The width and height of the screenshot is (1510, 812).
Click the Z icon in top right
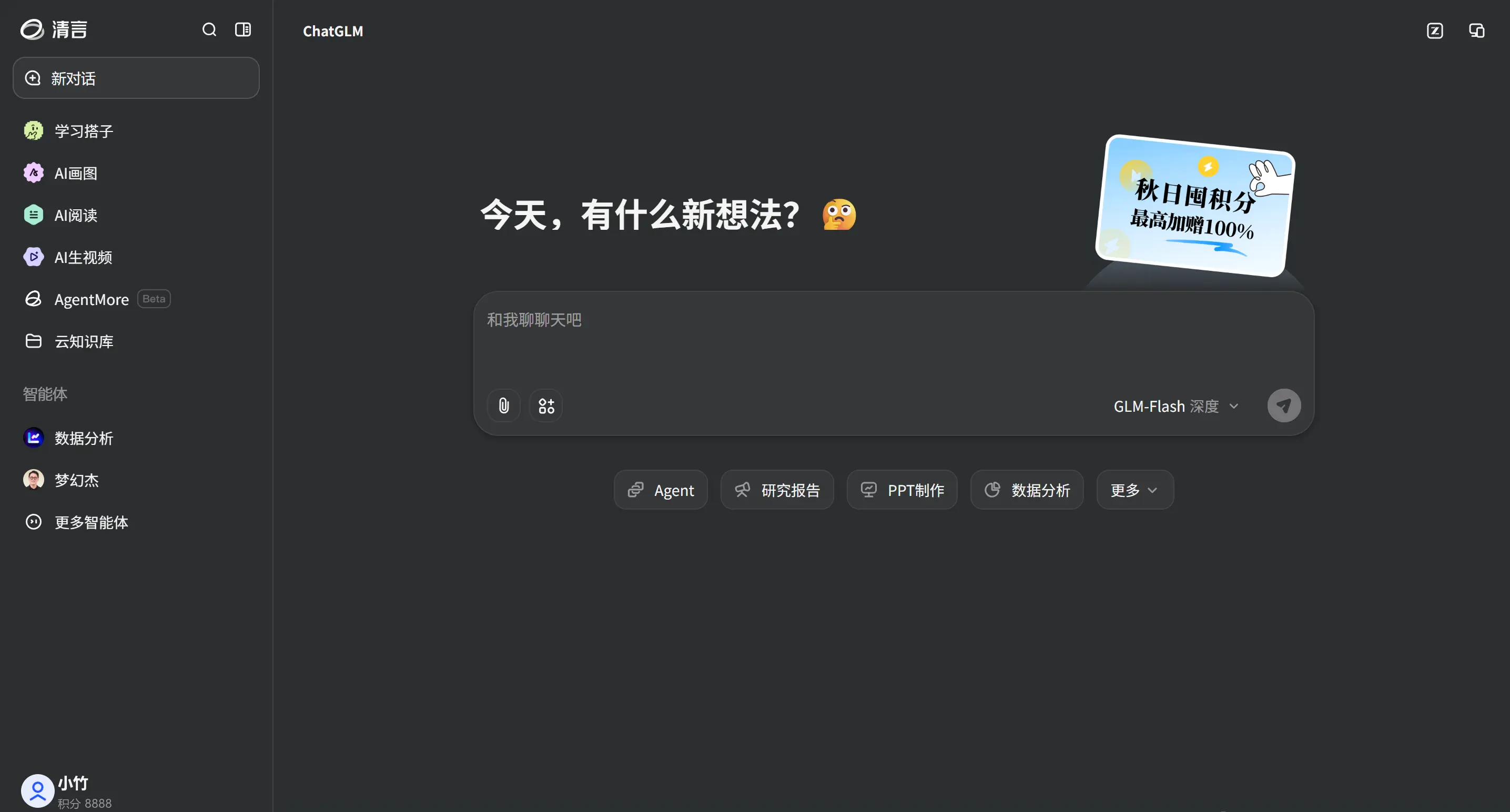(x=1434, y=31)
